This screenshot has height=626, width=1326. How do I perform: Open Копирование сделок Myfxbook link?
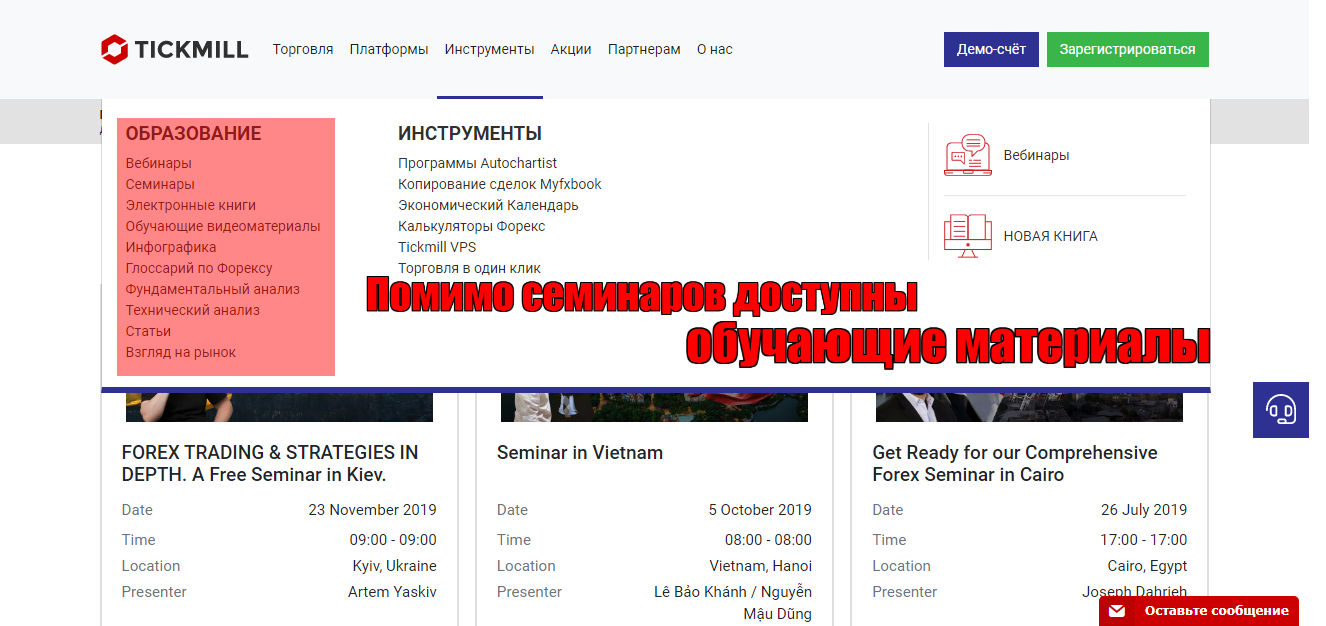[x=500, y=184]
